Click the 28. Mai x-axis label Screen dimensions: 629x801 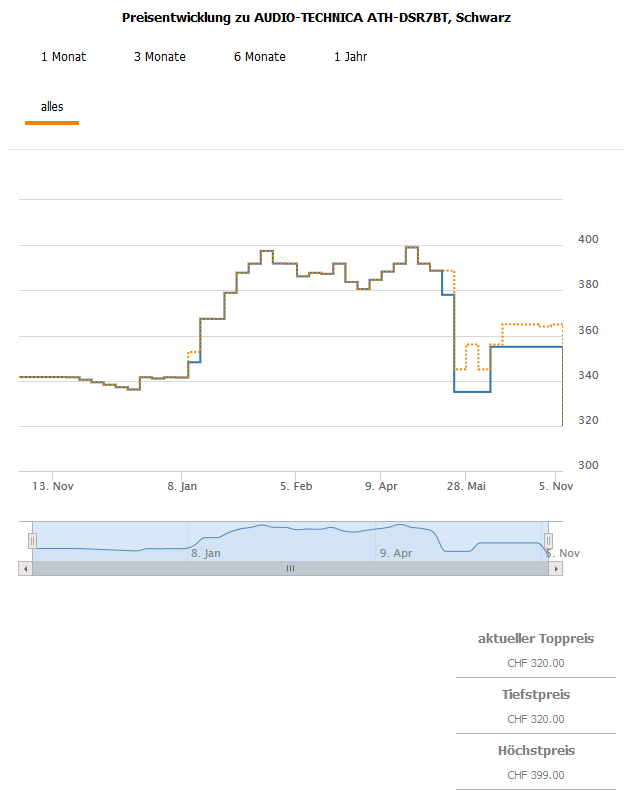pyautogui.click(x=466, y=486)
